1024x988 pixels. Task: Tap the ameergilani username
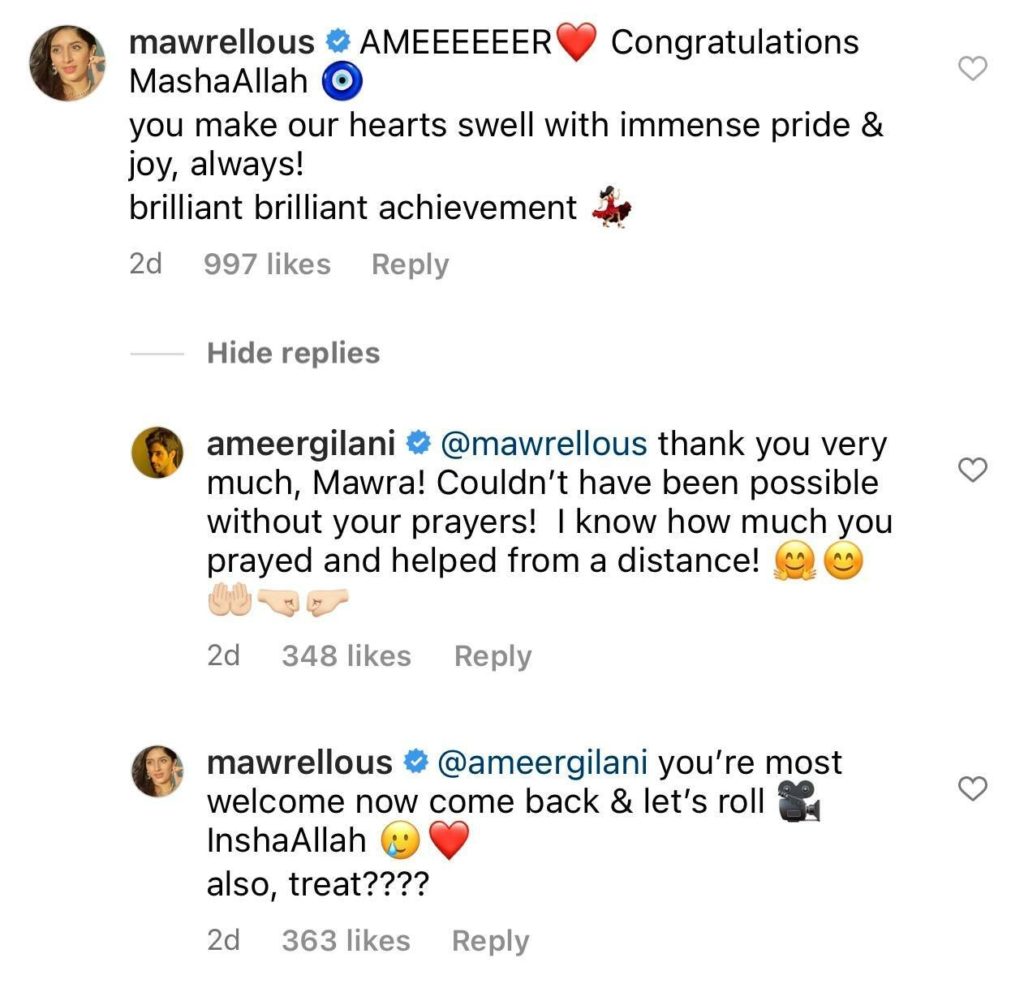[x=302, y=443]
